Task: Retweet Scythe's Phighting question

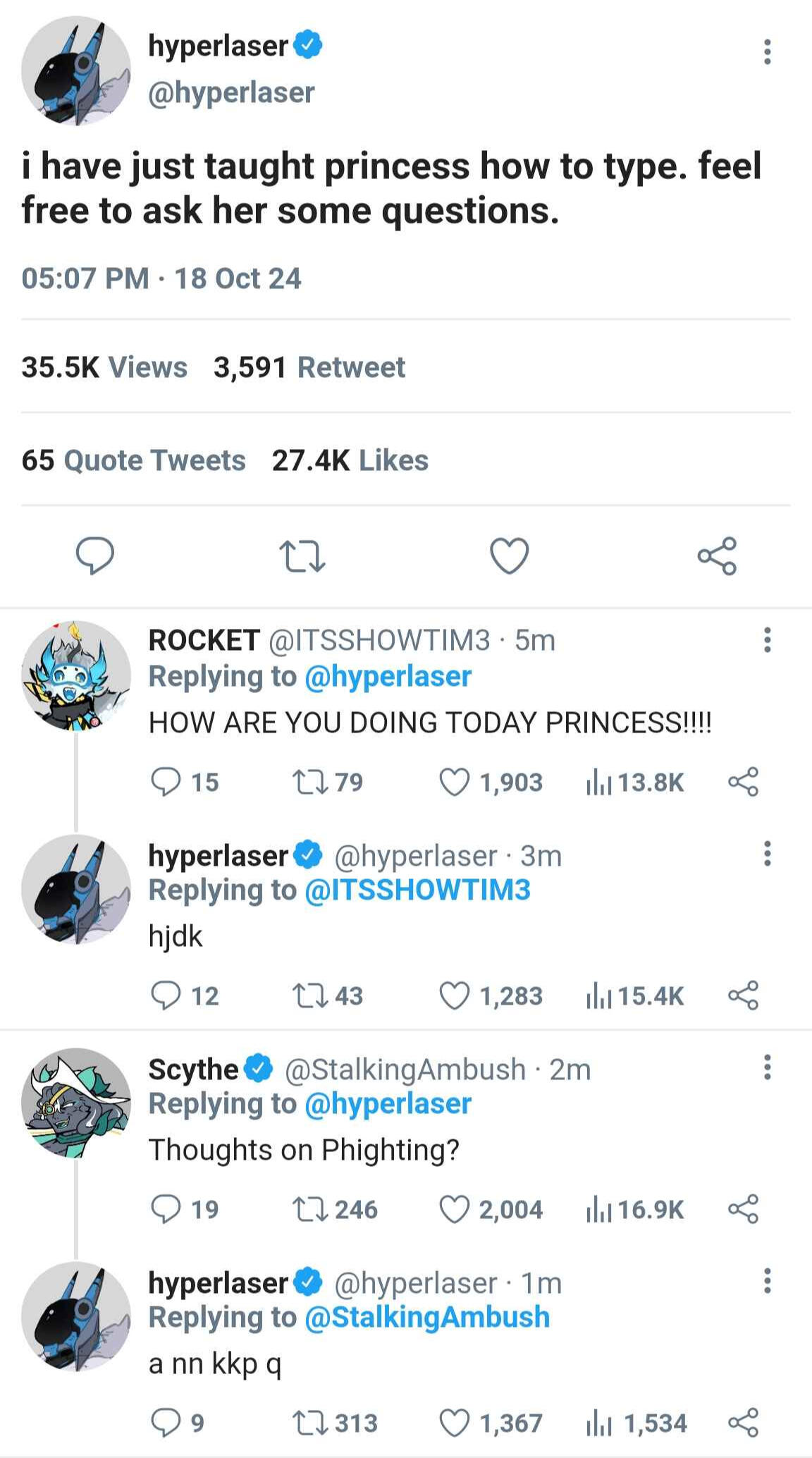Action: 309,1209
